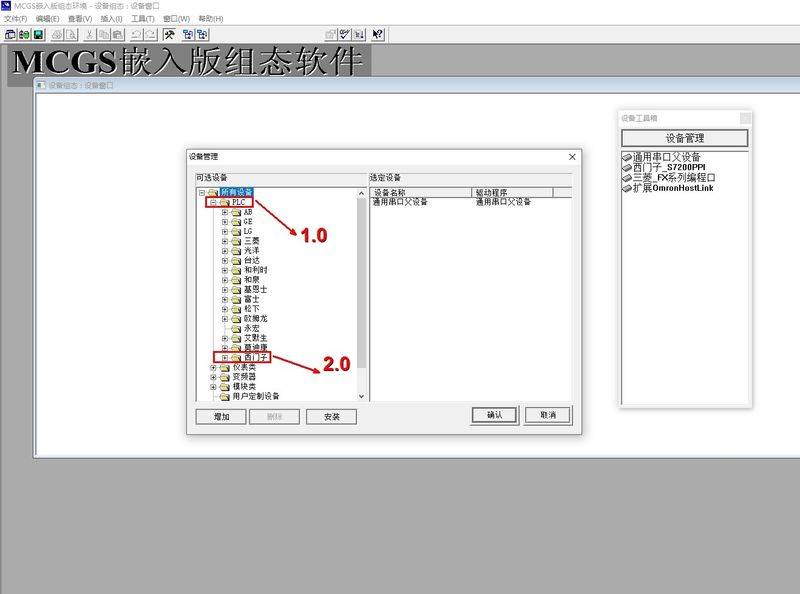Click the second device-tree toolbar icon
The height and width of the screenshot is (594, 800).
click(202, 34)
